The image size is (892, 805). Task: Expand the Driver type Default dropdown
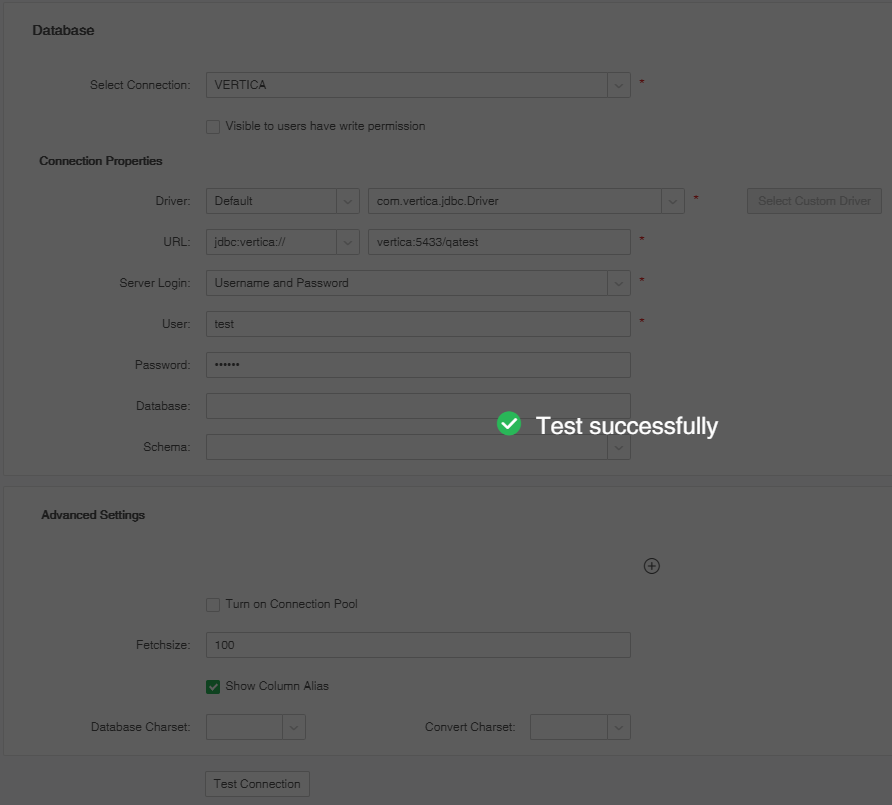(x=347, y=201)
